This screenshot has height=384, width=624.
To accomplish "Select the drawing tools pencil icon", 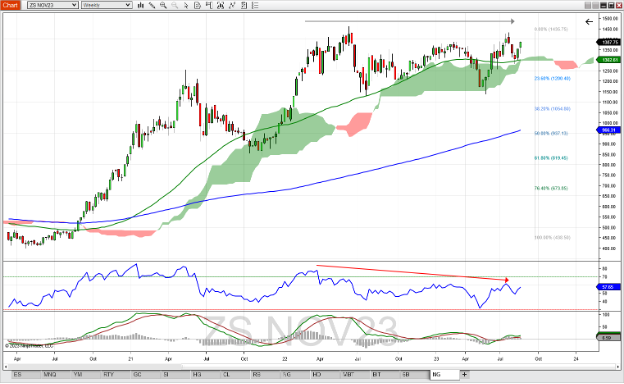I will (x=152, y=5).
